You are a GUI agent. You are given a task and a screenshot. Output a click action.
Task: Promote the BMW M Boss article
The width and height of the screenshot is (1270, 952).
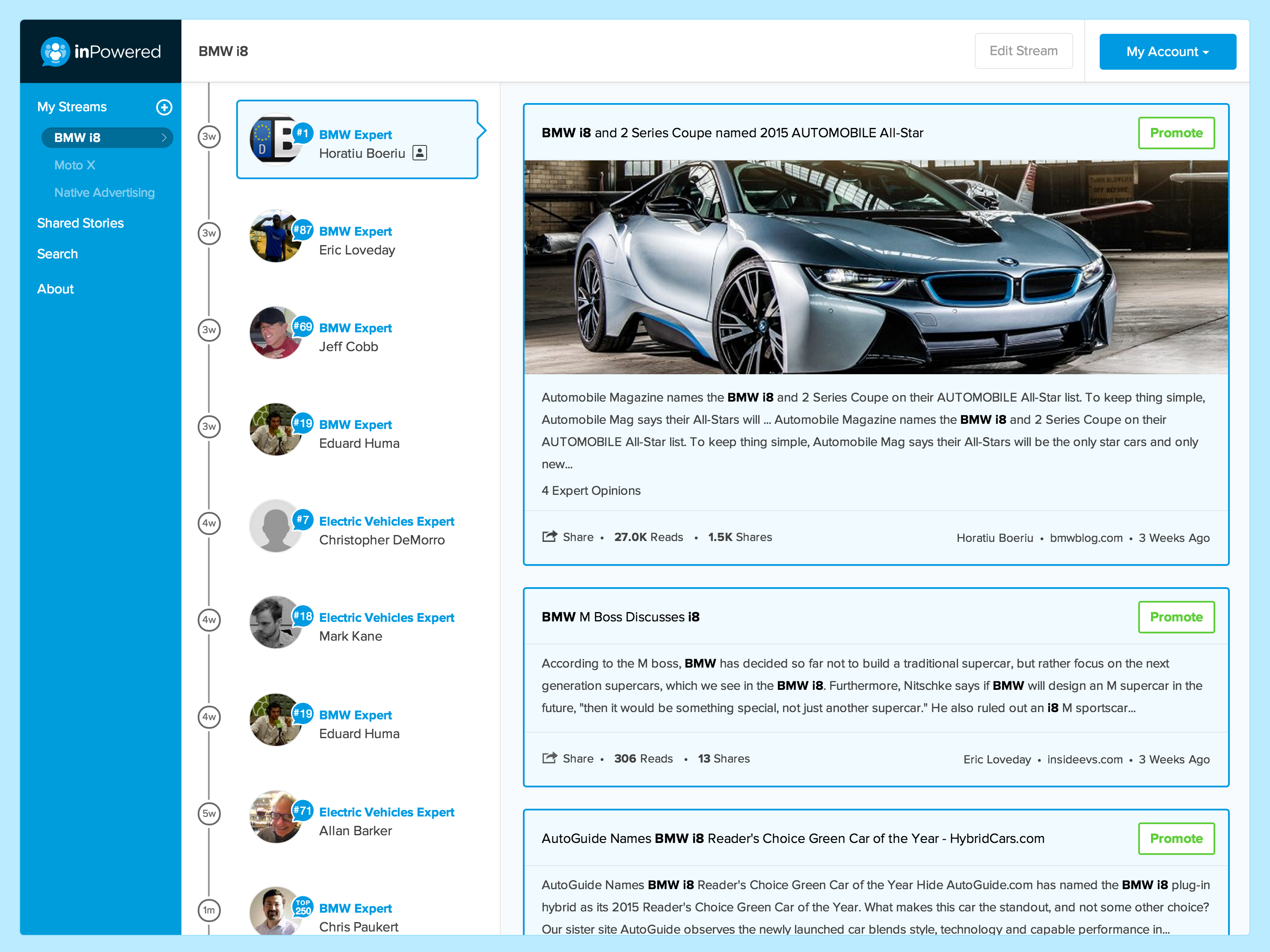pos(1176,617)
